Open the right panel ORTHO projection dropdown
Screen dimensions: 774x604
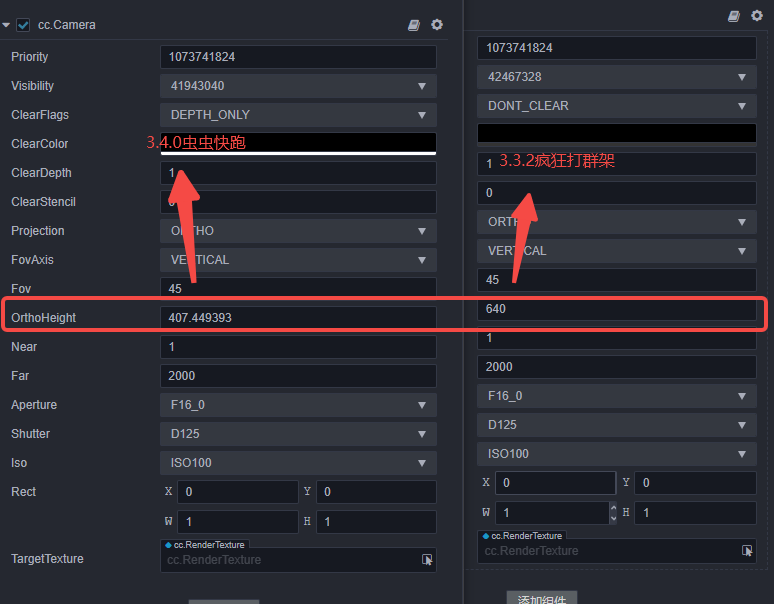point(617,222)
